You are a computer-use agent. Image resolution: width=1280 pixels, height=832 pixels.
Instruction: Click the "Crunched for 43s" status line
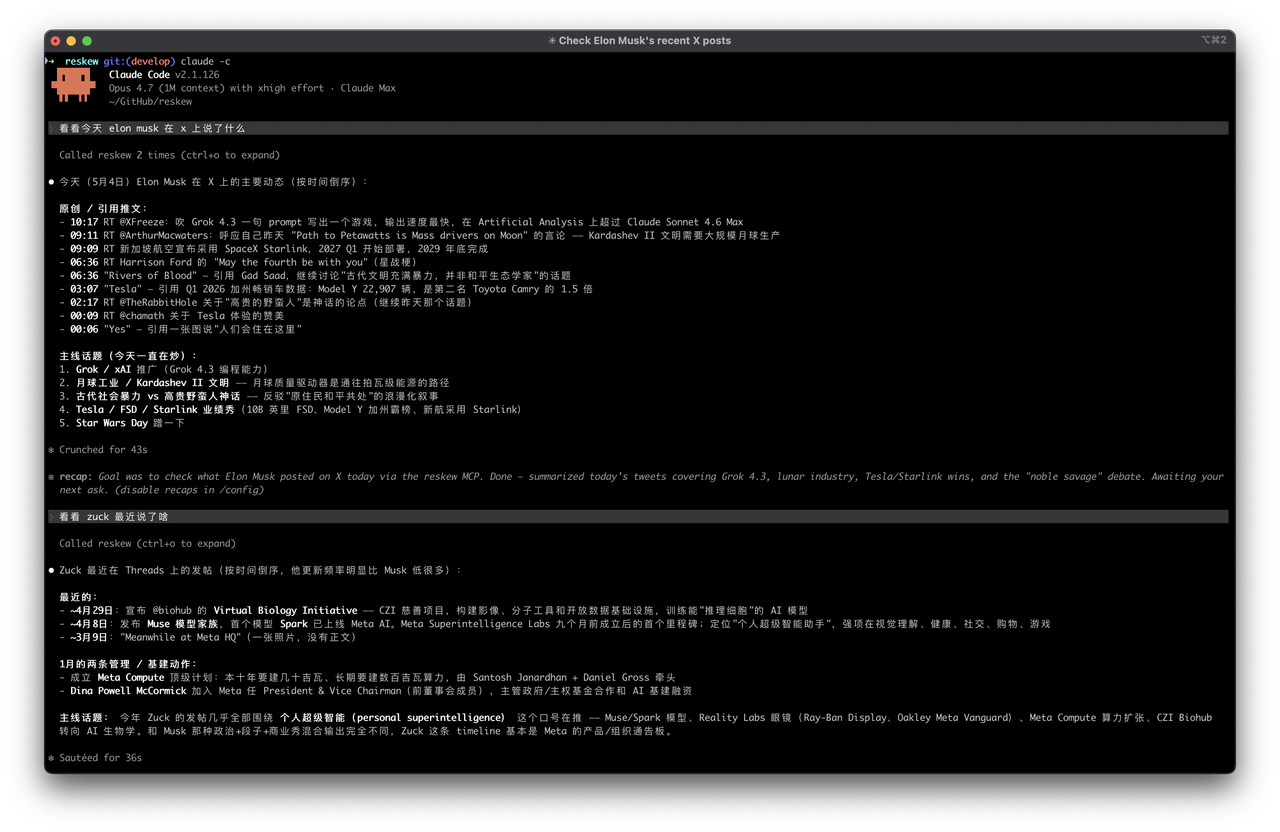[104, 450]
